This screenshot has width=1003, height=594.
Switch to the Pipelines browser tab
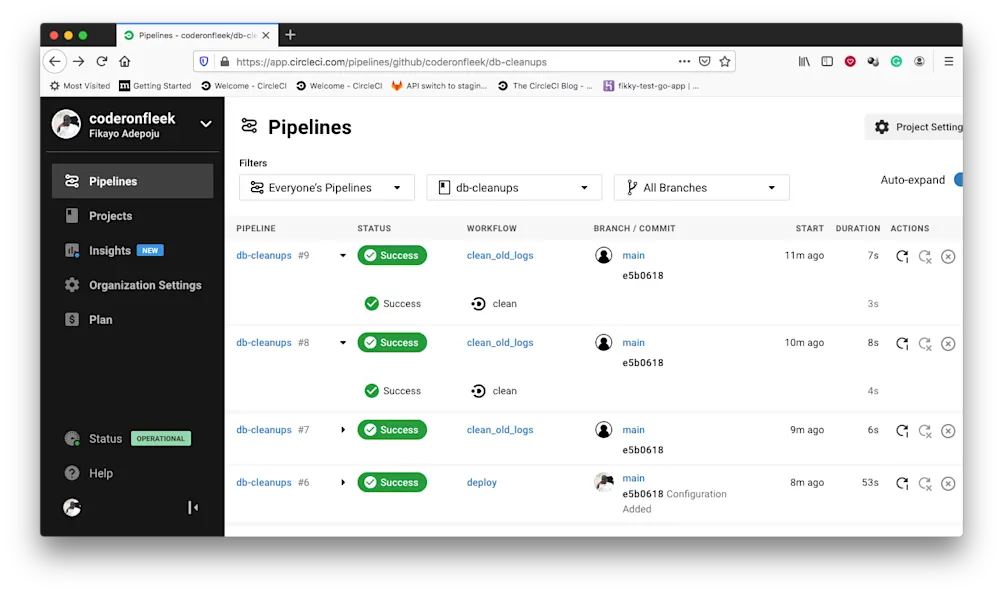pyautogui.click(x=190, y=33)
